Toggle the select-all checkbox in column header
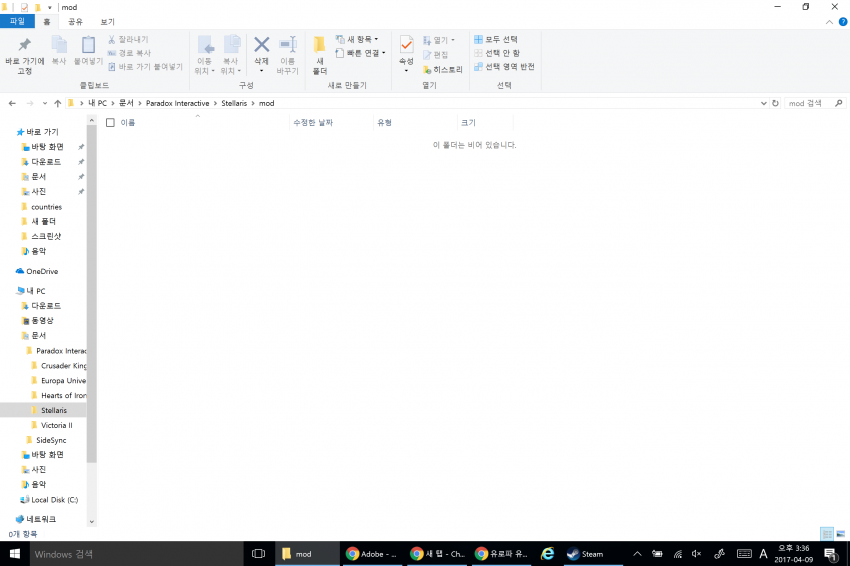Viewport: 850px width, 566px height. (110, 122)
